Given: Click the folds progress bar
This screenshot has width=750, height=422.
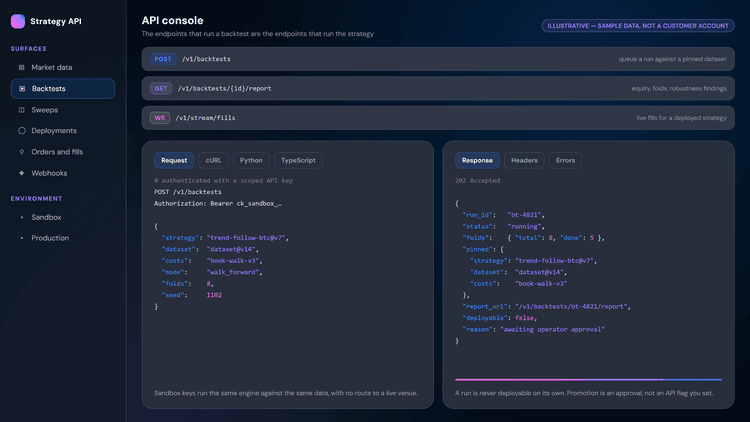Looking at the screenshot, I should click(588, 379).
